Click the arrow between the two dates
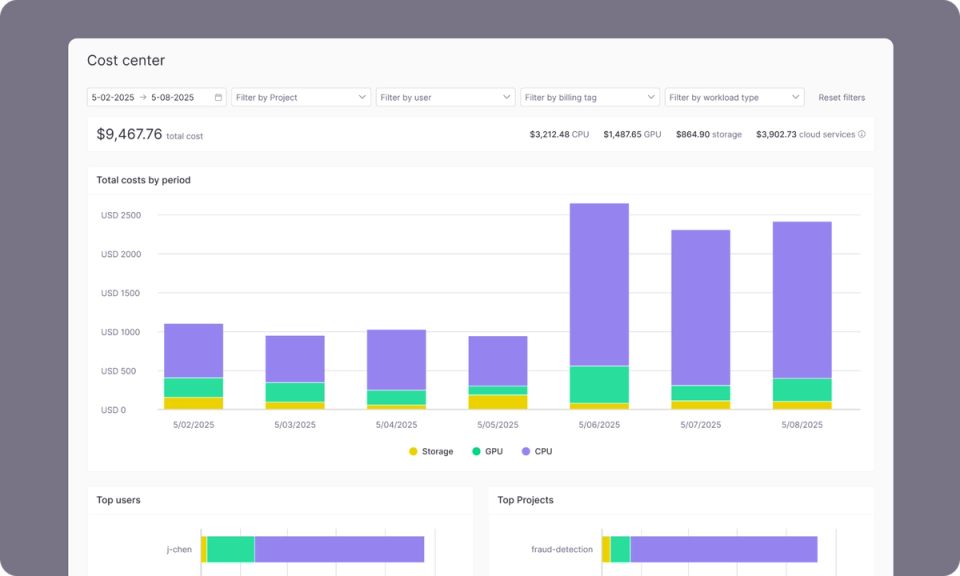 point(142,97)
